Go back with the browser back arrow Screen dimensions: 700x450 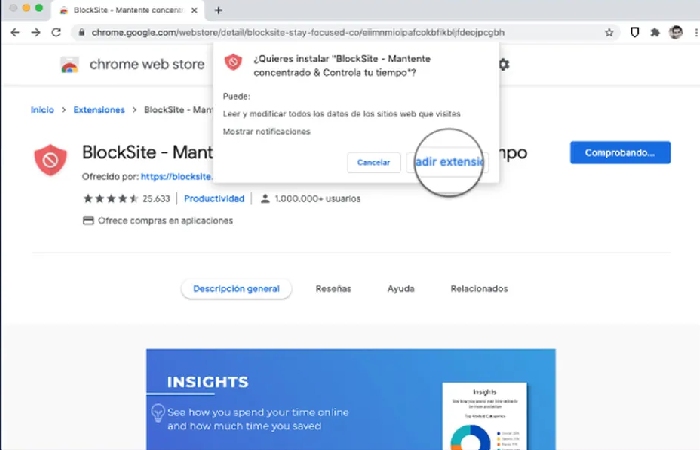pyautogui.click(x=15, y=32)
